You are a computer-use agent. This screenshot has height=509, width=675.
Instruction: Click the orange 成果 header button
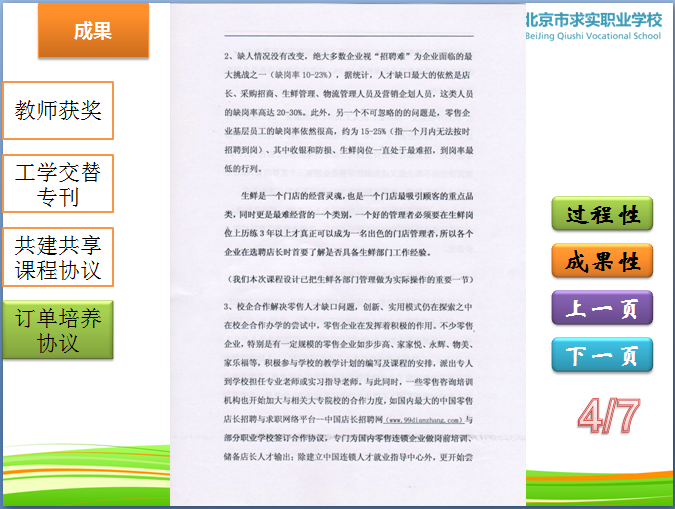[x=93, y=31]
